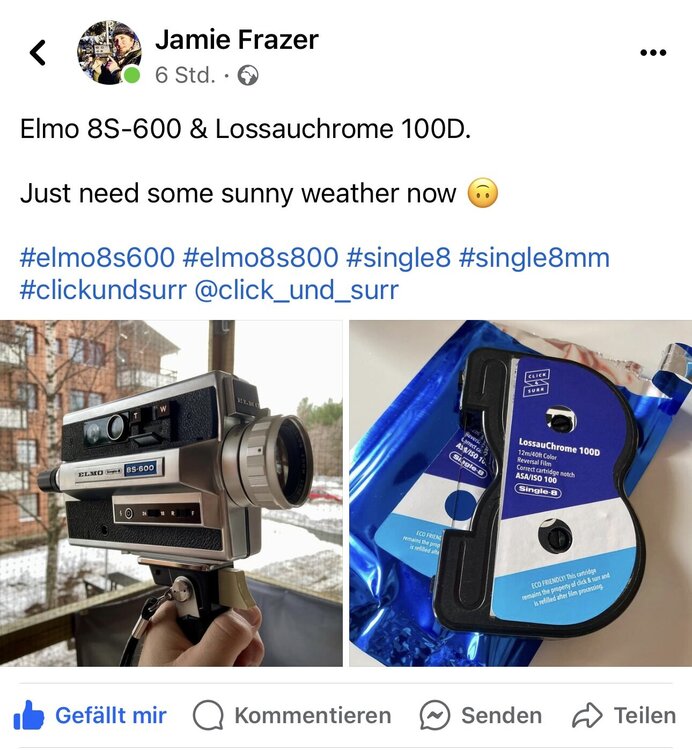Click the Messenger send icon

pos(435,715)
